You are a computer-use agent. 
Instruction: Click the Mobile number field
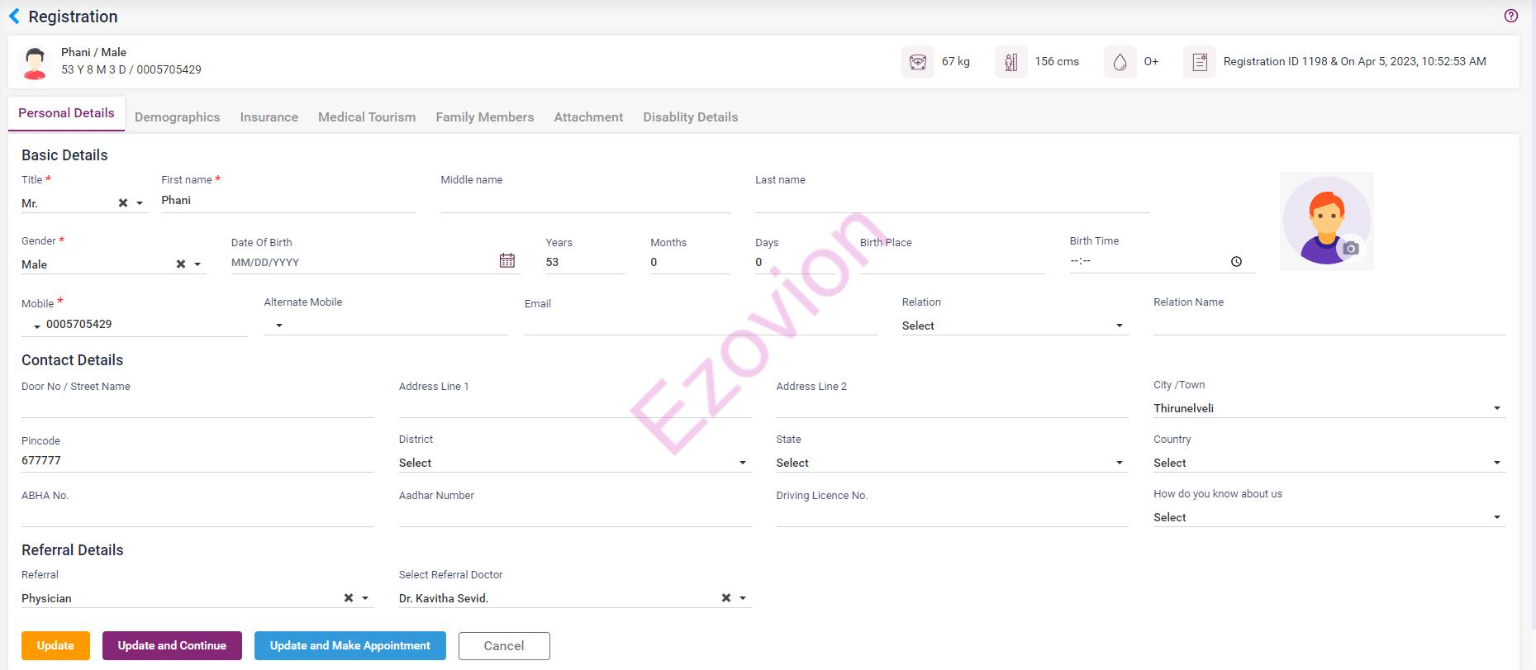pos(146,325)
